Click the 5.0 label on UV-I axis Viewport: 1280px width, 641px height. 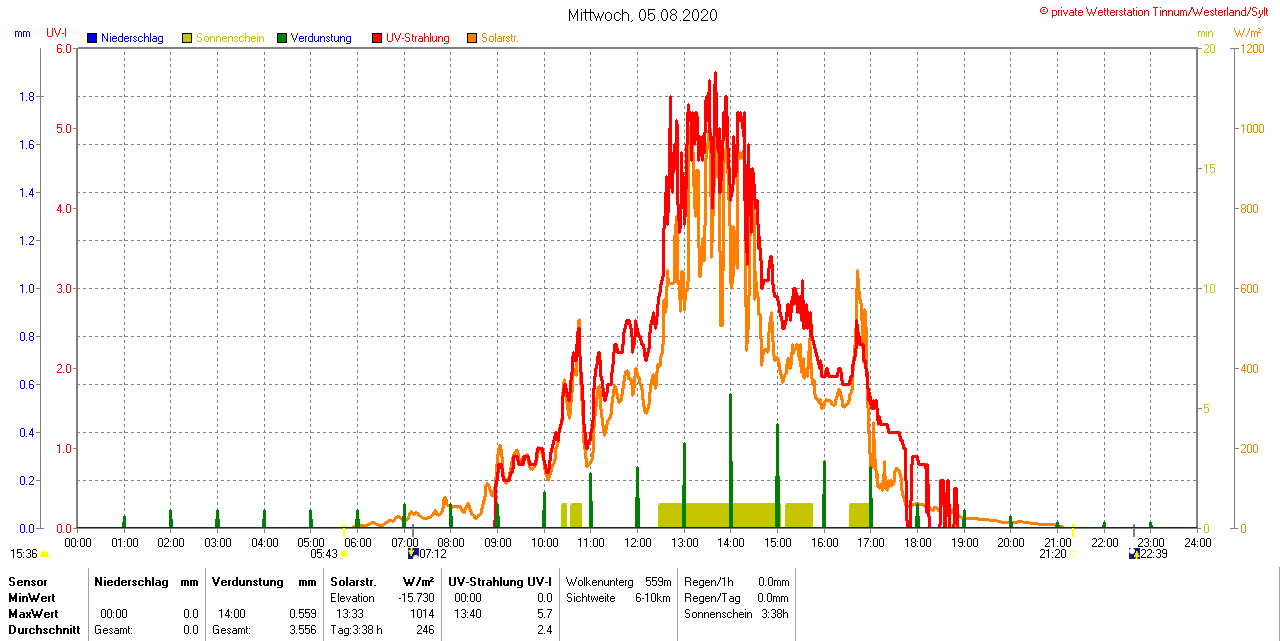tap(64, 128)
